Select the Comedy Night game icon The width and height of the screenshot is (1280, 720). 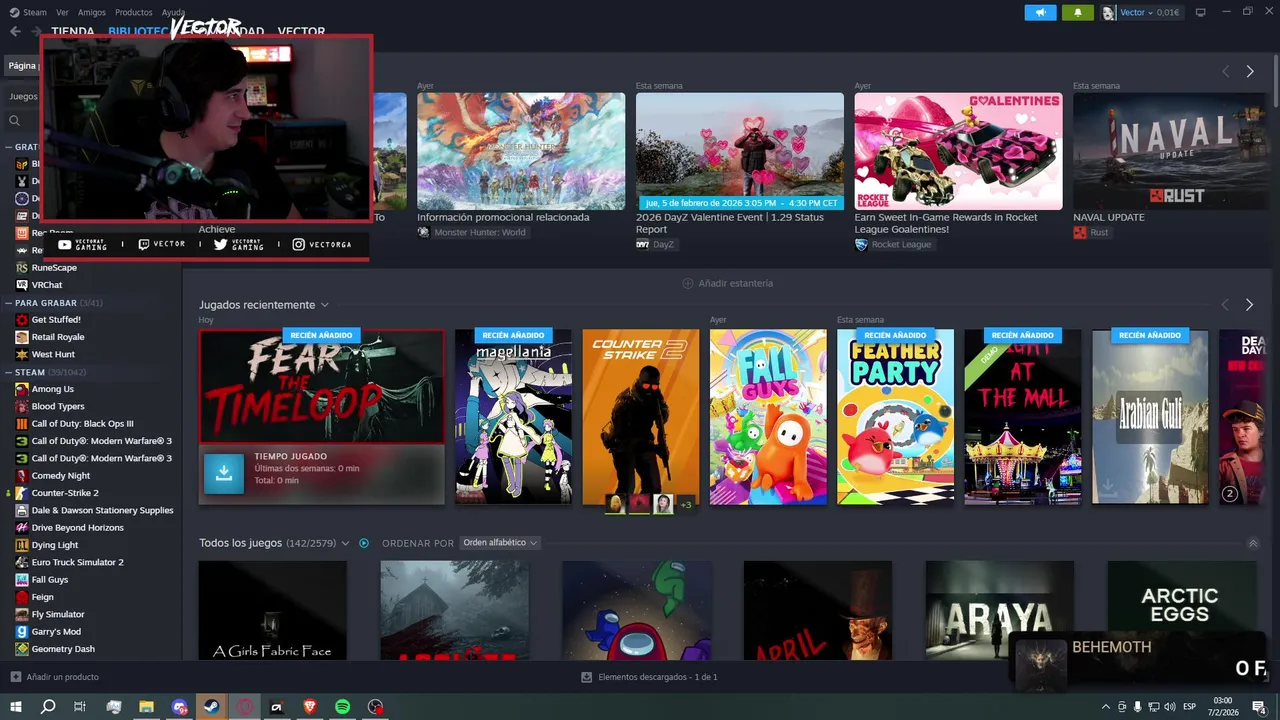[x=22, y=476]
